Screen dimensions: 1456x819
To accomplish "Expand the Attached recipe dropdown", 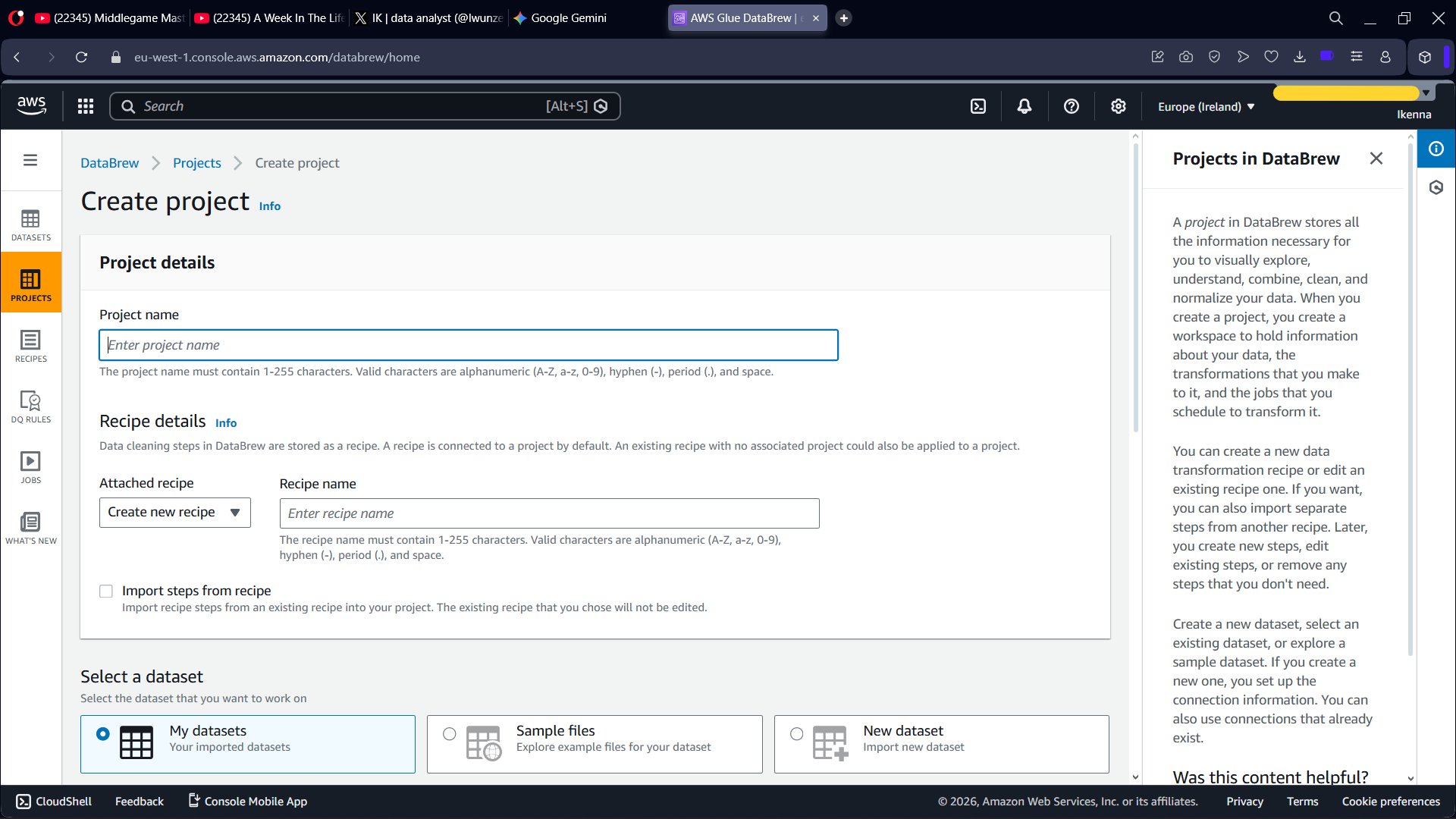I will (174, 513).
